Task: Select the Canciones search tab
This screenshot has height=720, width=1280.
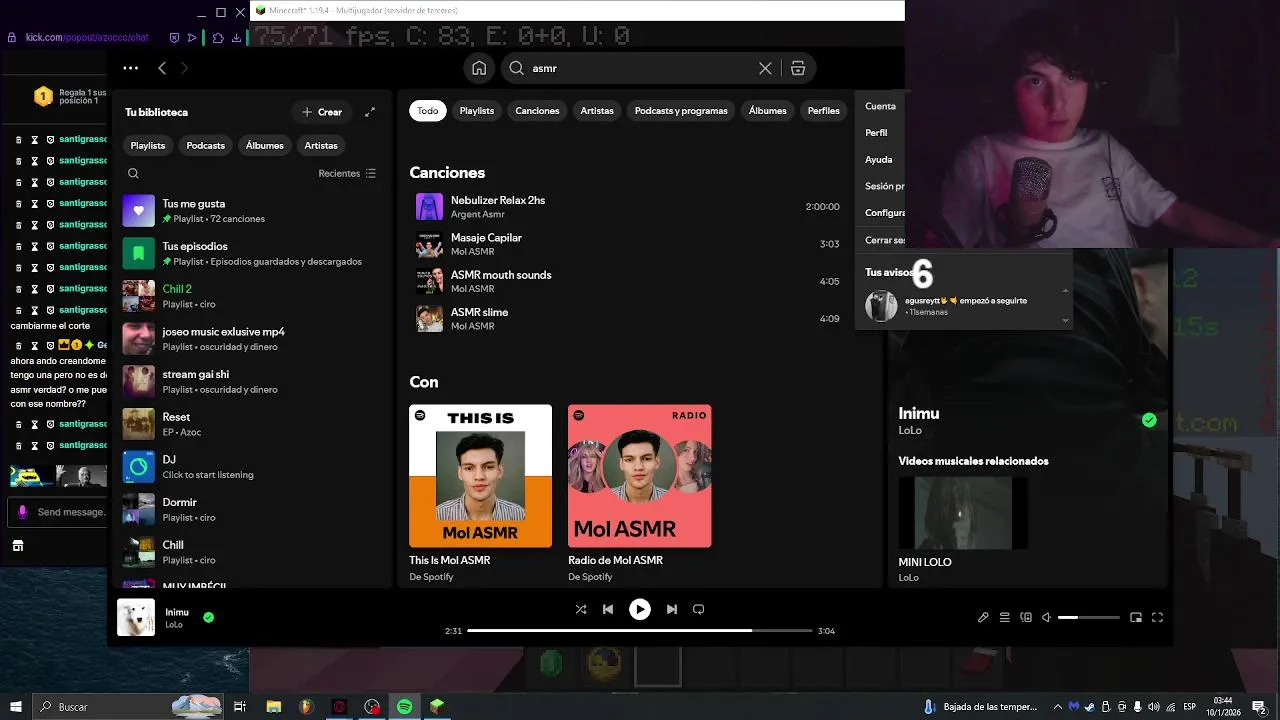Action: (537, 111)
